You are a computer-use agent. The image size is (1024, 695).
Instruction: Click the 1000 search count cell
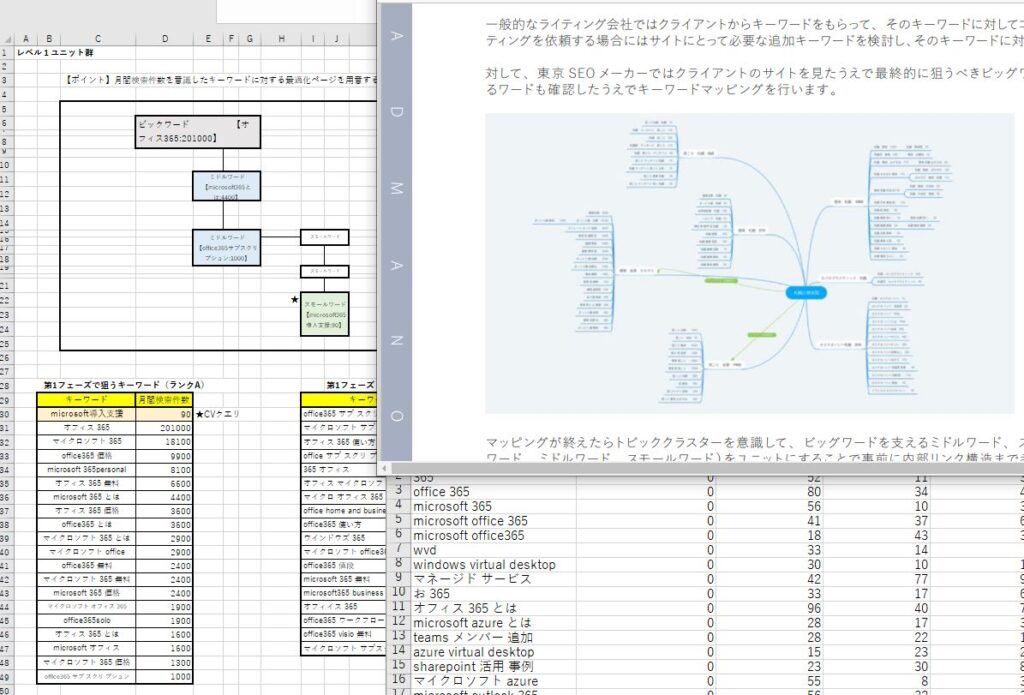point(165,677)
